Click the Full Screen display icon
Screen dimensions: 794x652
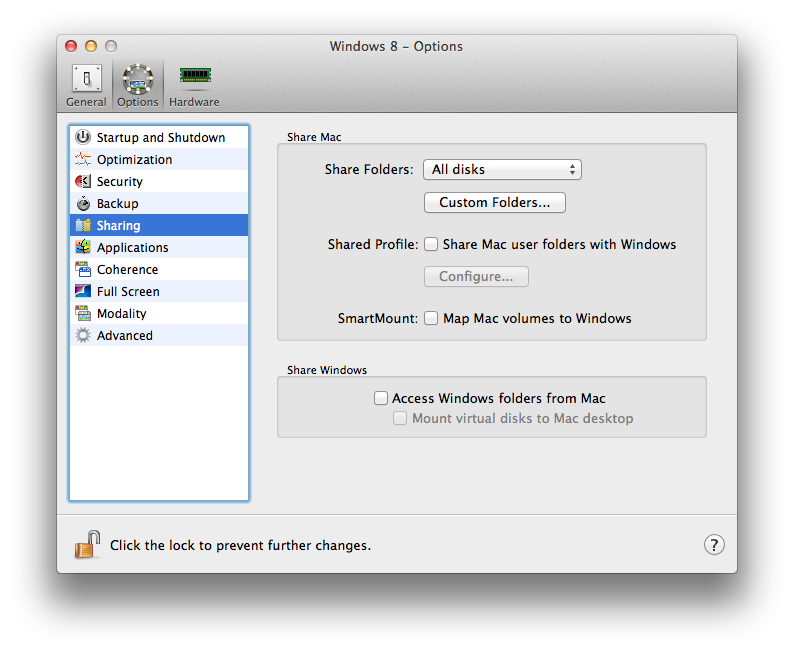pyautogui.click(x=83, y=291)
